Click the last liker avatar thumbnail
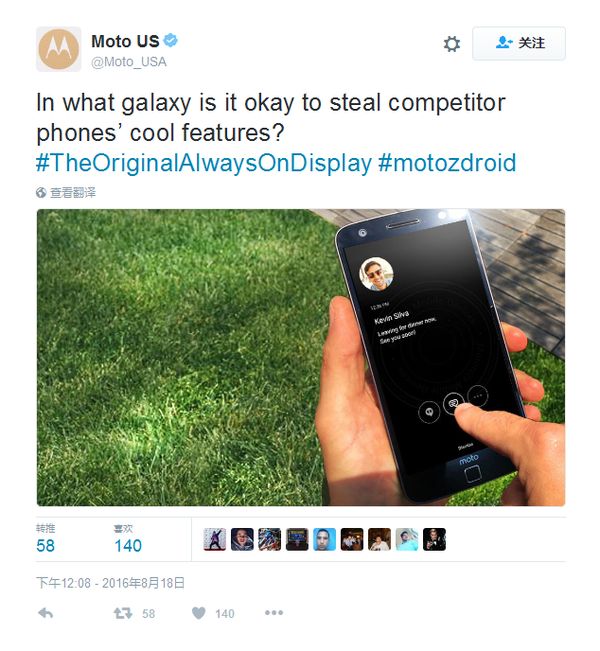Viewport: 600px width, 651px height. 434,539
